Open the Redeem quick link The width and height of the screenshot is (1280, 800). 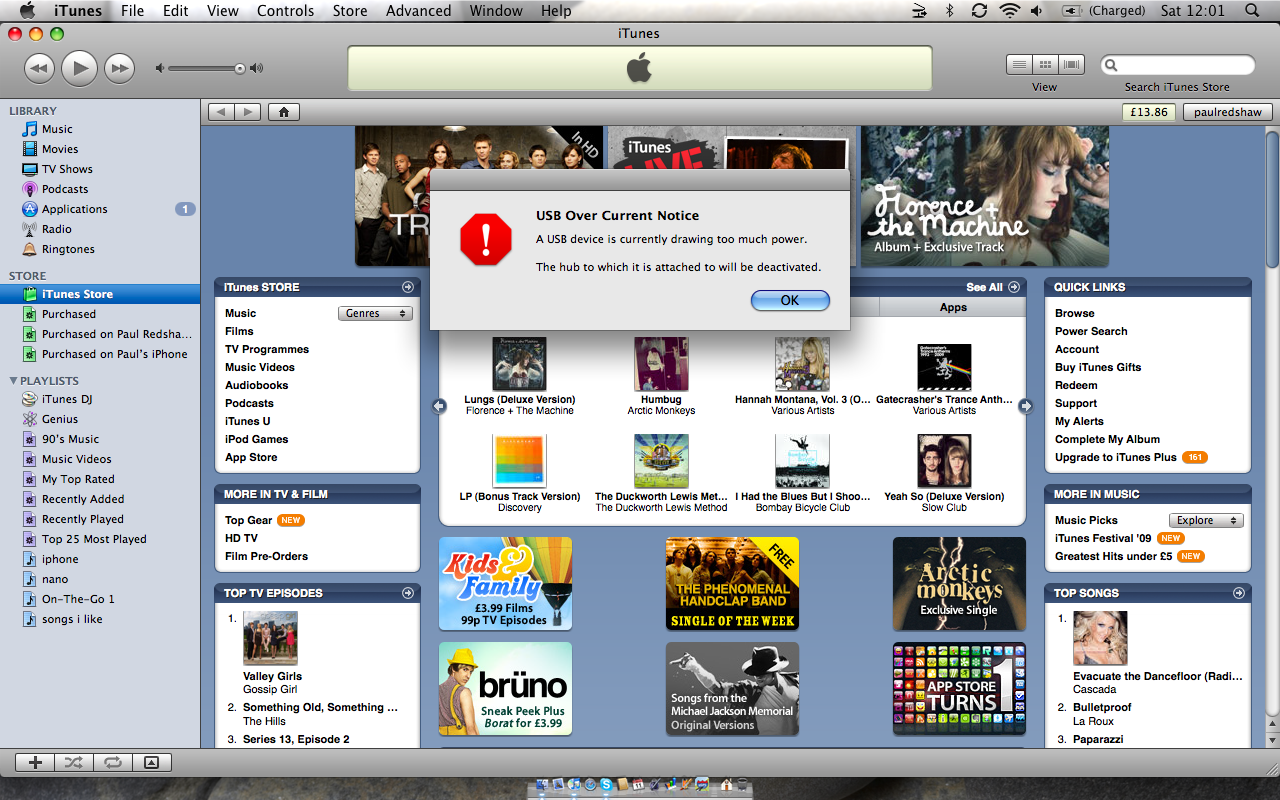coord(1076,385)
